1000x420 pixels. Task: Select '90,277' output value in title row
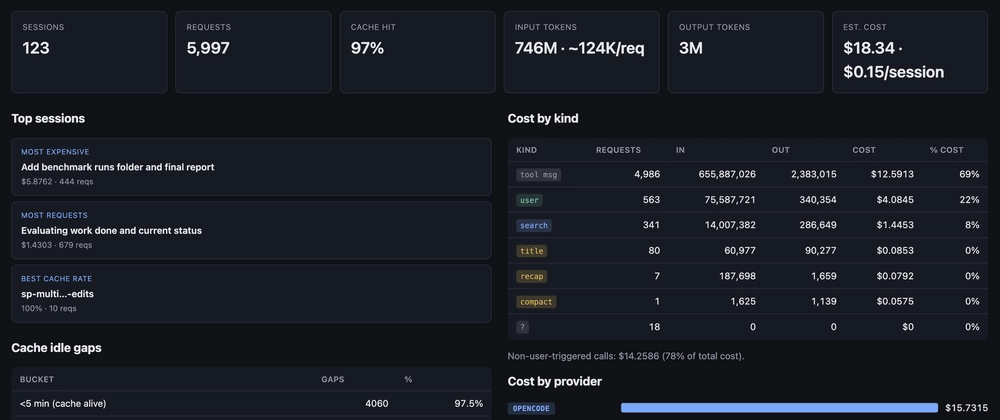click(x=820, y=251)
